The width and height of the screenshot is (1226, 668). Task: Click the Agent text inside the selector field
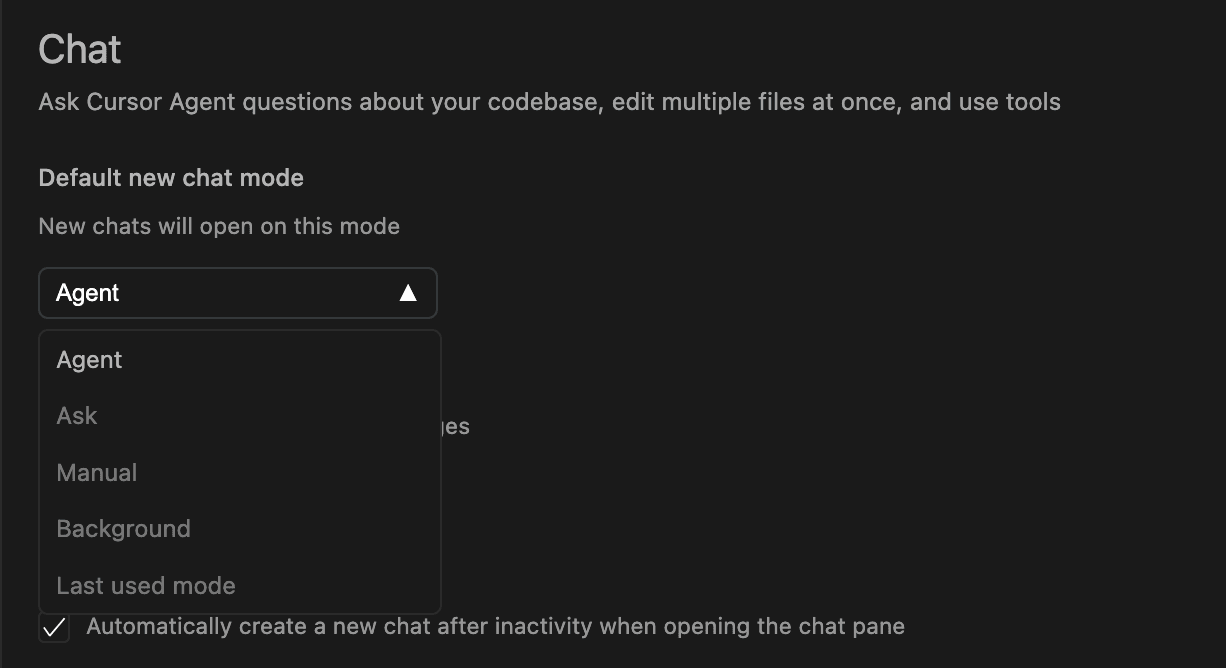(88, 292)
